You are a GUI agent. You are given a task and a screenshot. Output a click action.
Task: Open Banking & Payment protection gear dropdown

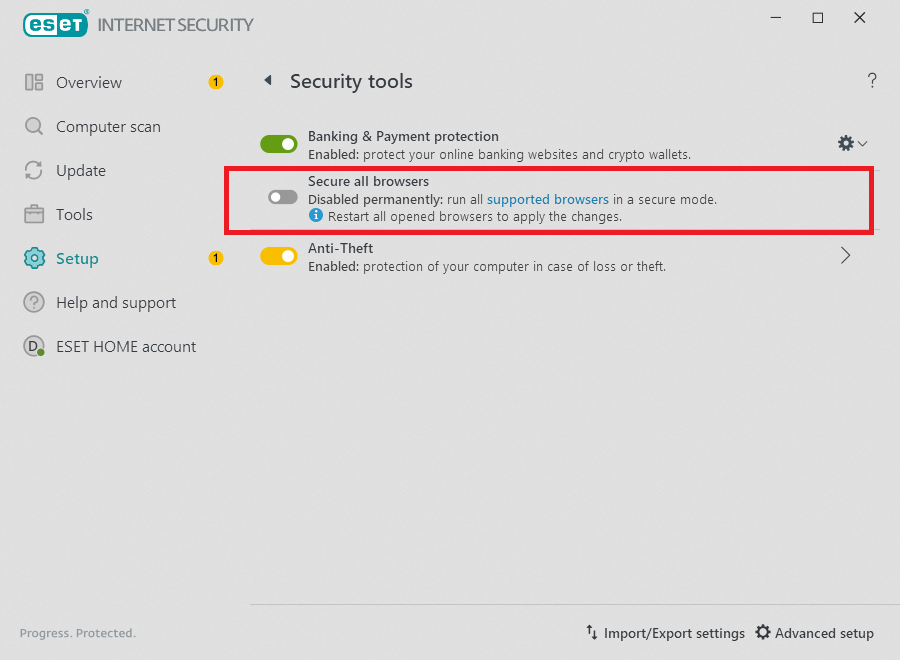click(x=851, y=144)
